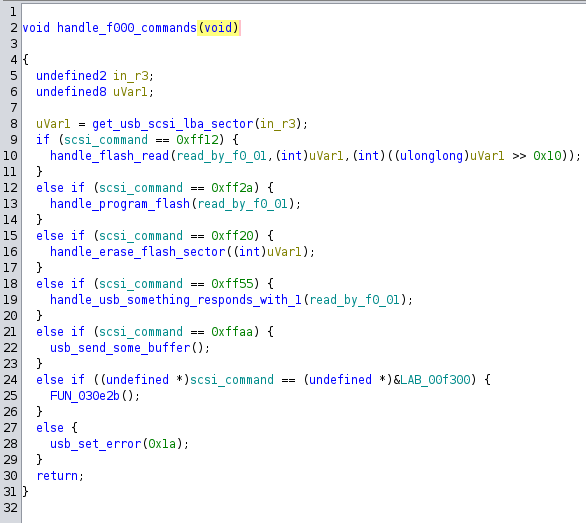Click the FUN_030e2b function call
The height and width of the screenshot is (523, 586).
tap(85, 396)
